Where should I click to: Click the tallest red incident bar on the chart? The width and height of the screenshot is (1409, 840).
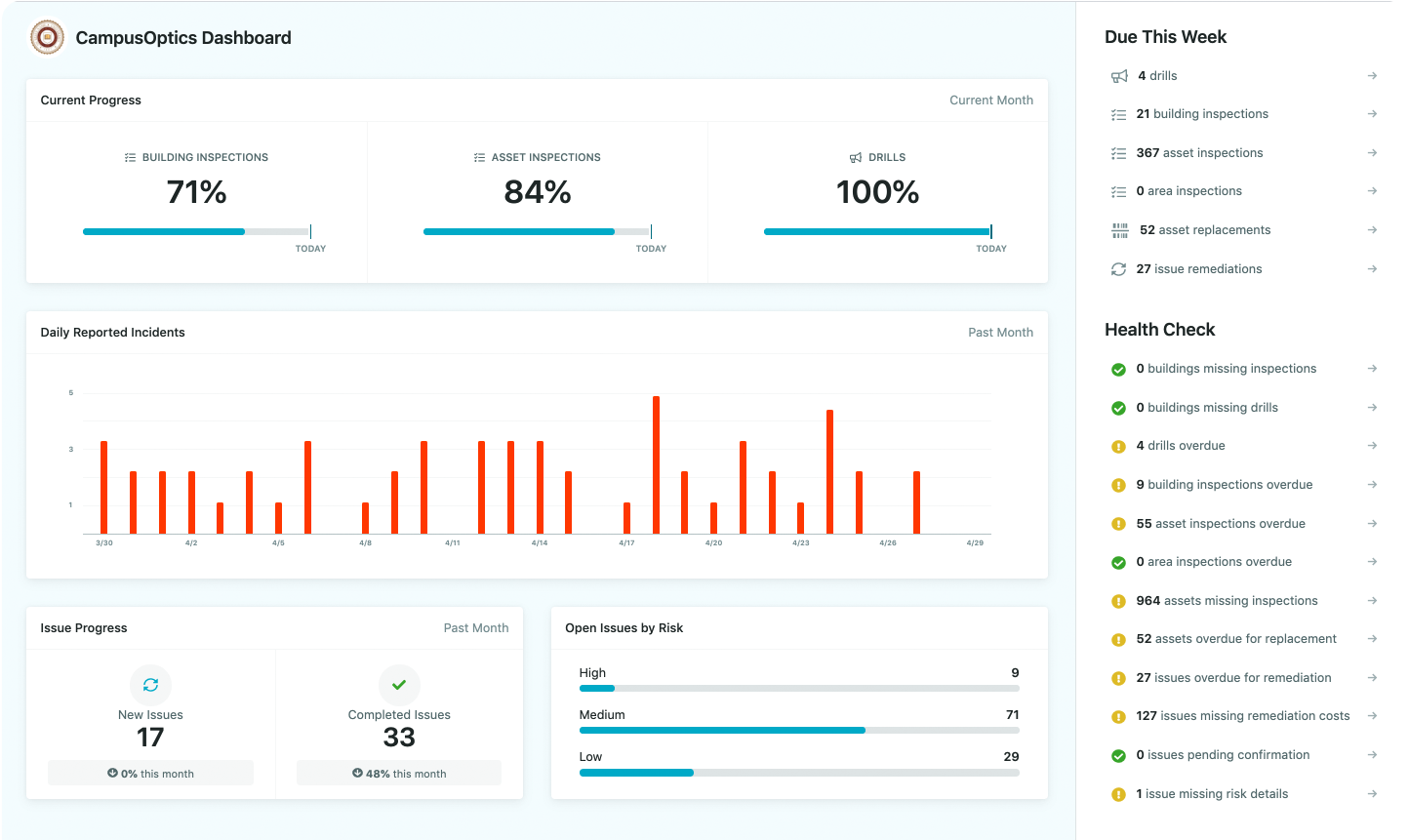click(656, 464)
